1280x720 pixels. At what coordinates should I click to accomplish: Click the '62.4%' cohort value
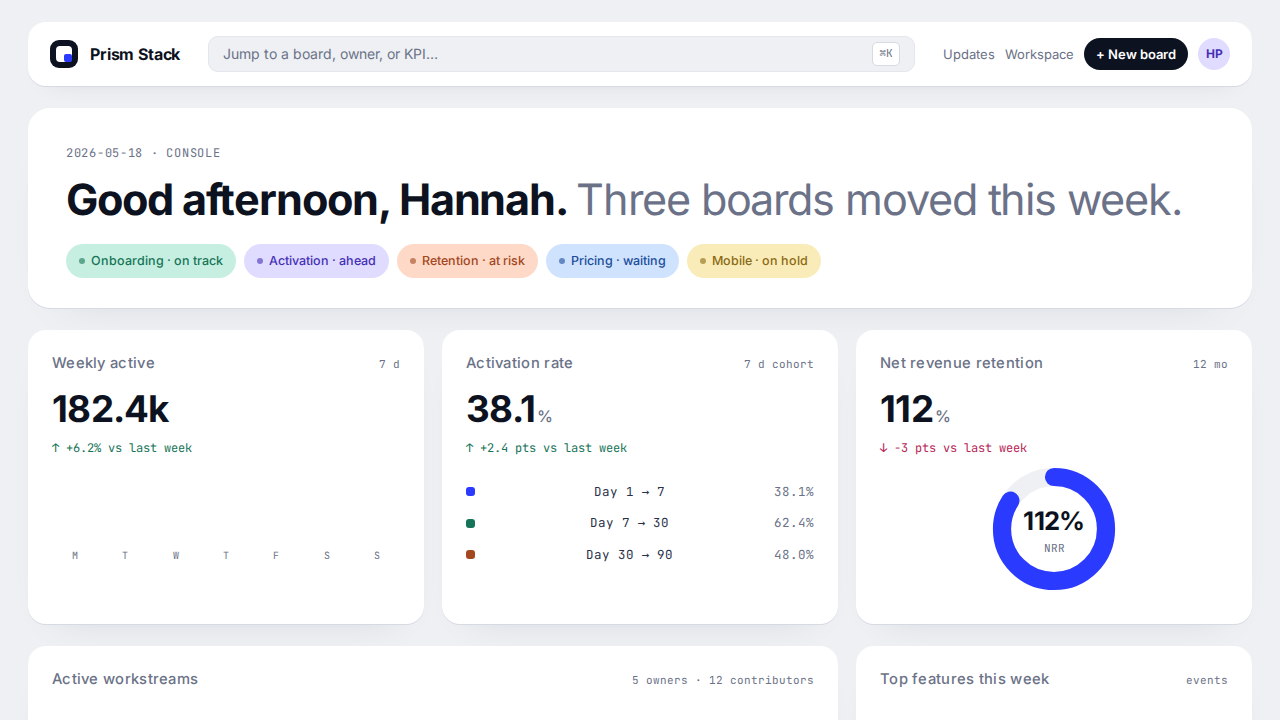(x=794, y=523)
